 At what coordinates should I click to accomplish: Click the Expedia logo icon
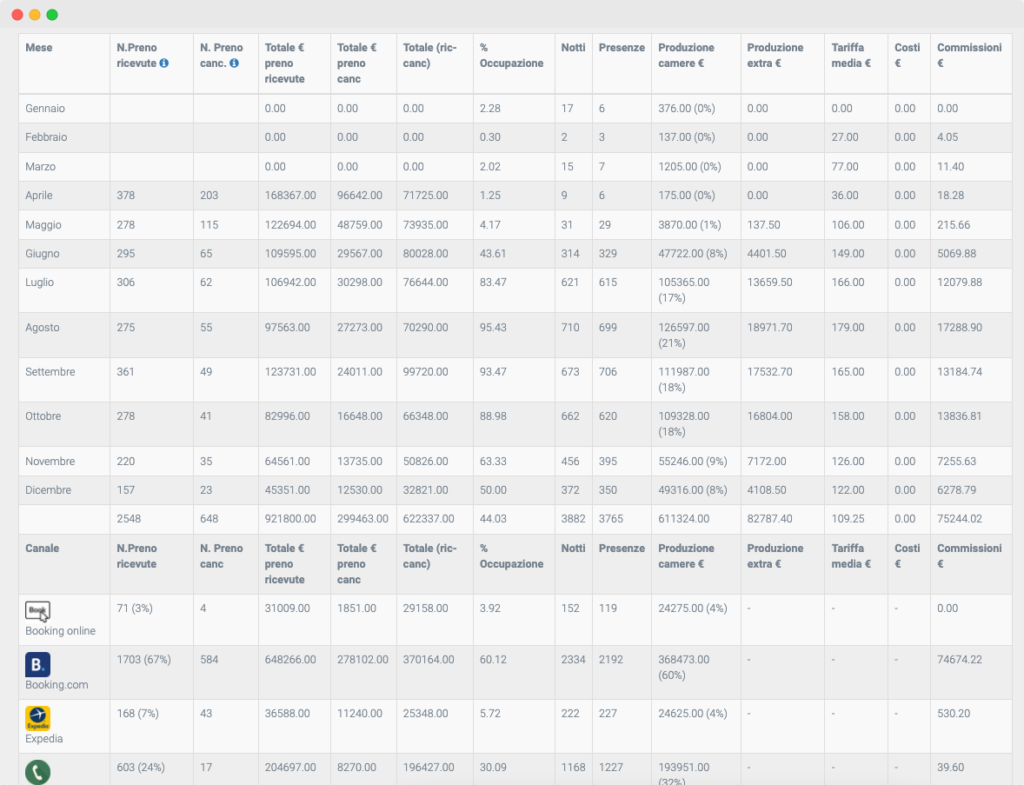(38, 718)
